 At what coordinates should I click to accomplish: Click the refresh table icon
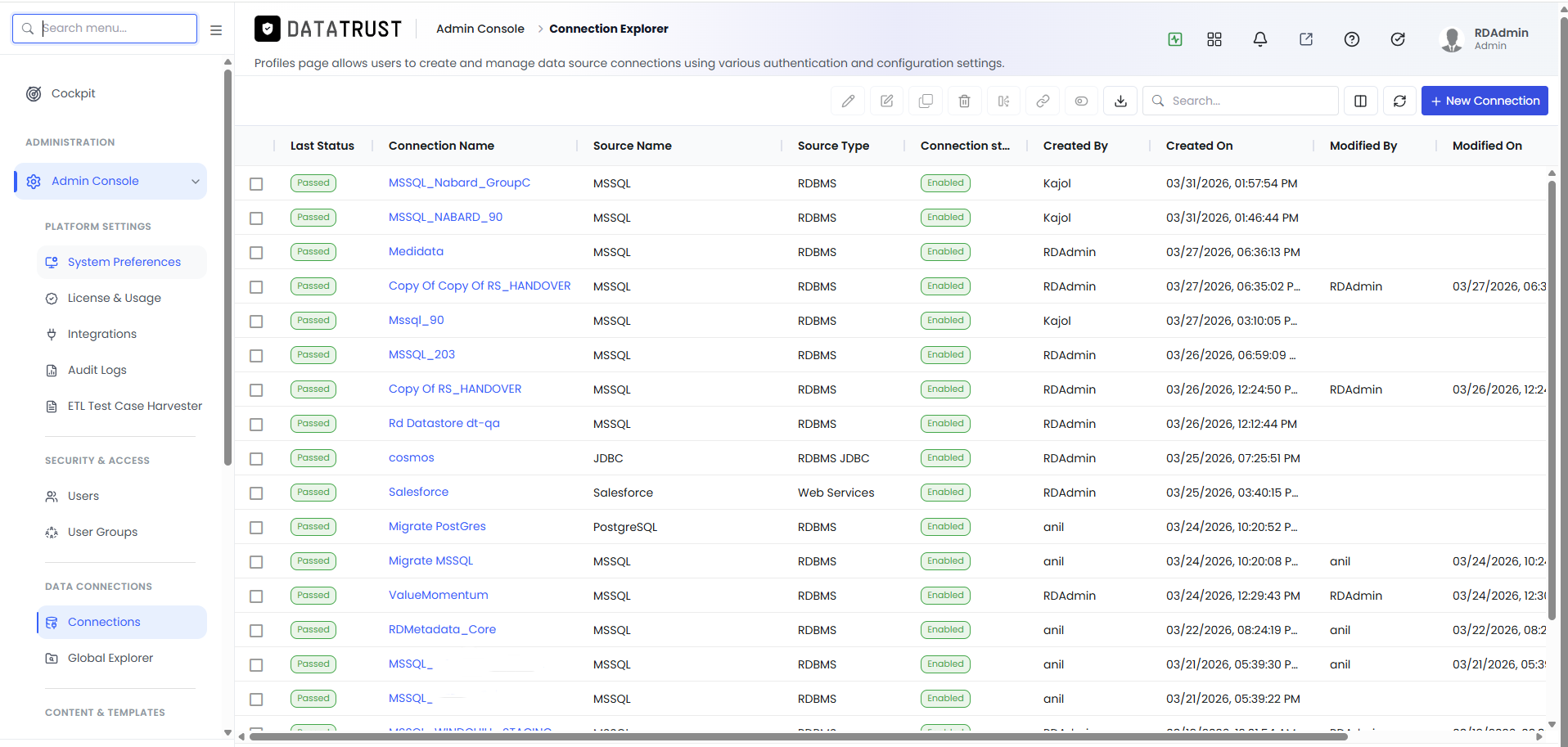1399,101
